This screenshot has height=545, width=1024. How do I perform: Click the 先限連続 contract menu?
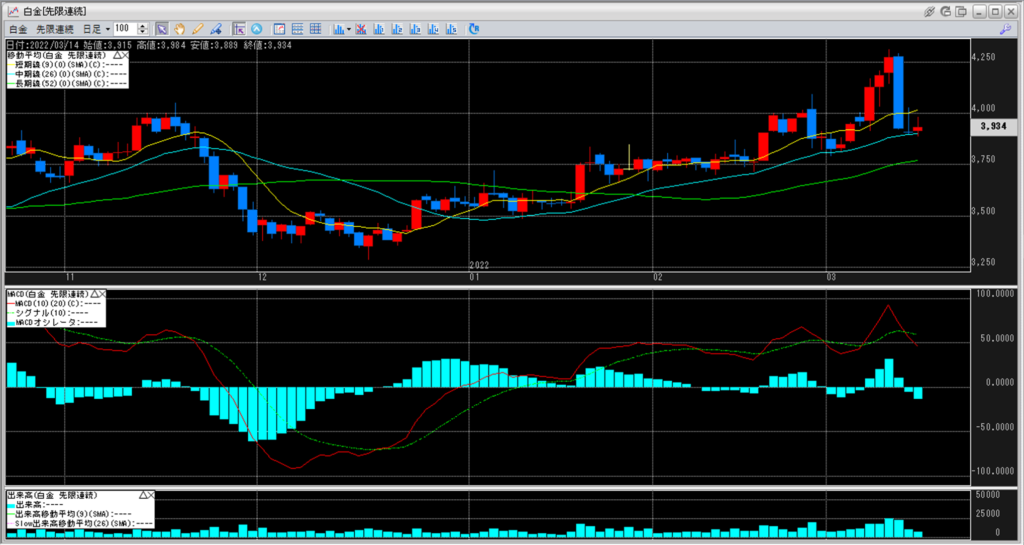[x=55, y=29]
